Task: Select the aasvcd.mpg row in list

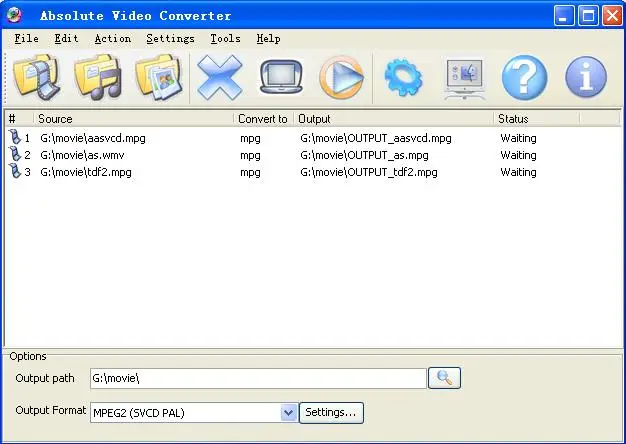Action: [x=313, y=138]
